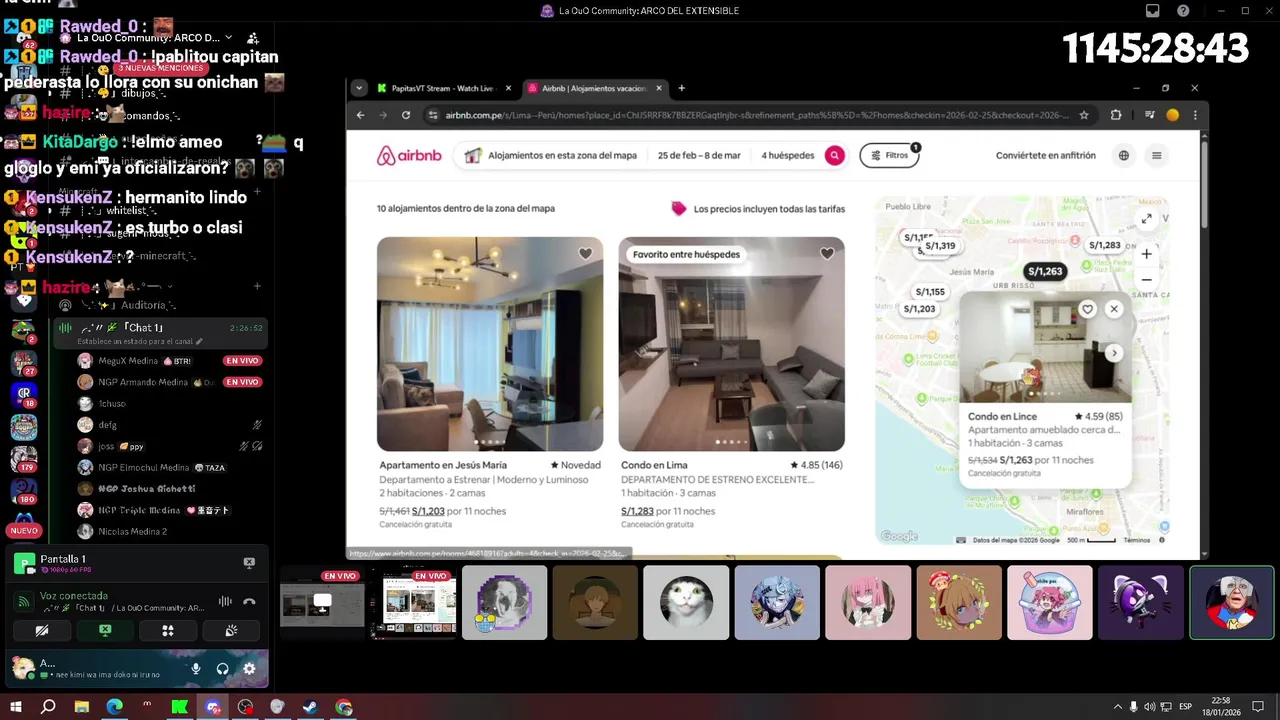
Task: Go back in the browser
Action: coord(361,115)
